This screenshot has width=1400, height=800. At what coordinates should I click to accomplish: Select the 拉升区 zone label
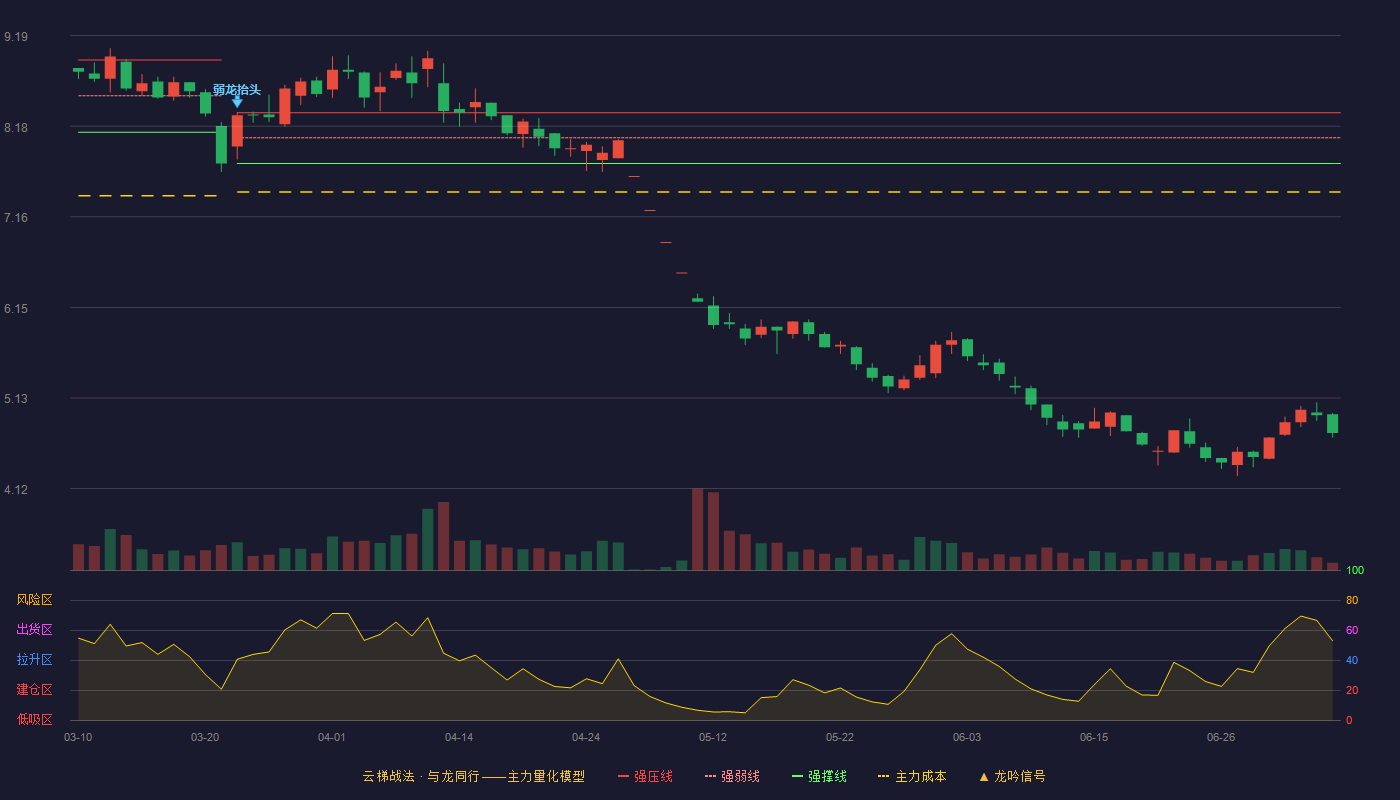tap(34, 660)
